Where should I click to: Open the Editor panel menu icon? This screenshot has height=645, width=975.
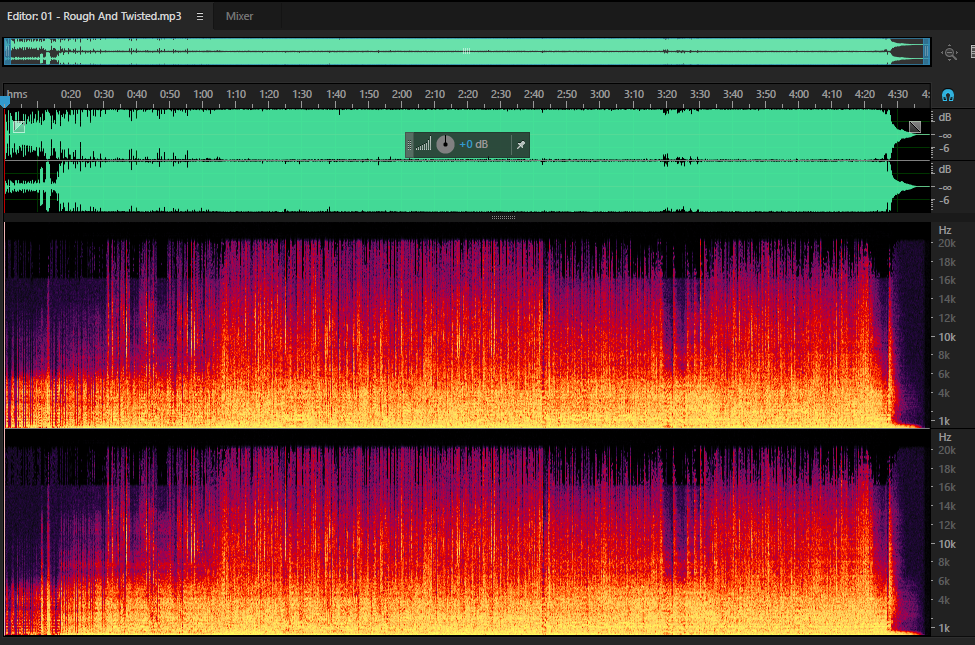200,17
